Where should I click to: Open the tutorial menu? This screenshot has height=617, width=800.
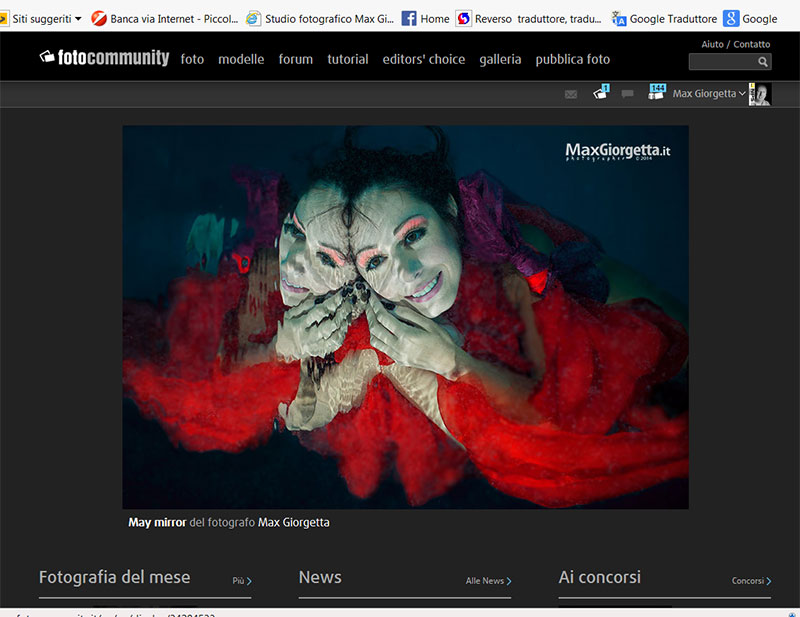348,59
